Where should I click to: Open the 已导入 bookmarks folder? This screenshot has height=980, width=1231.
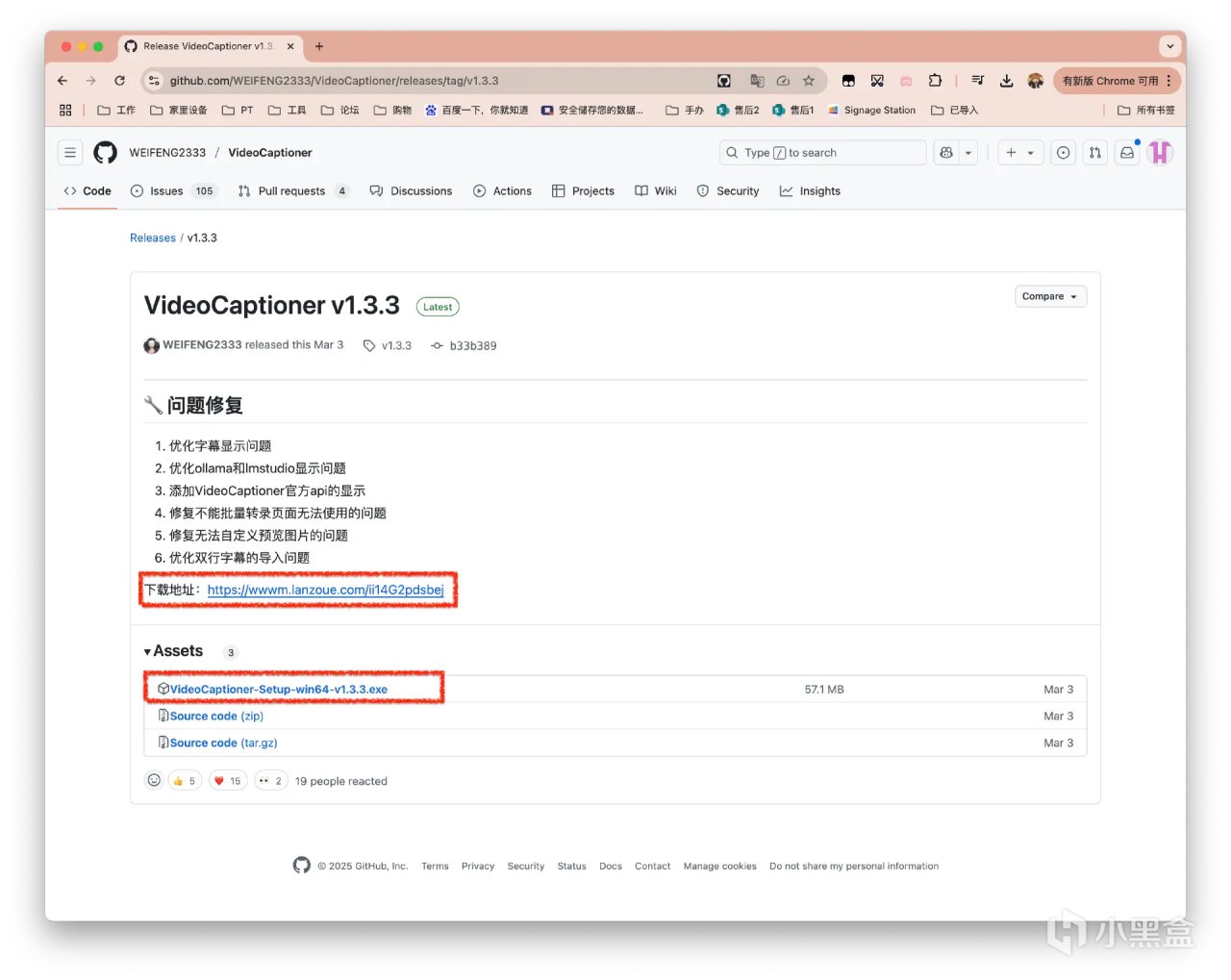point(954,111)
